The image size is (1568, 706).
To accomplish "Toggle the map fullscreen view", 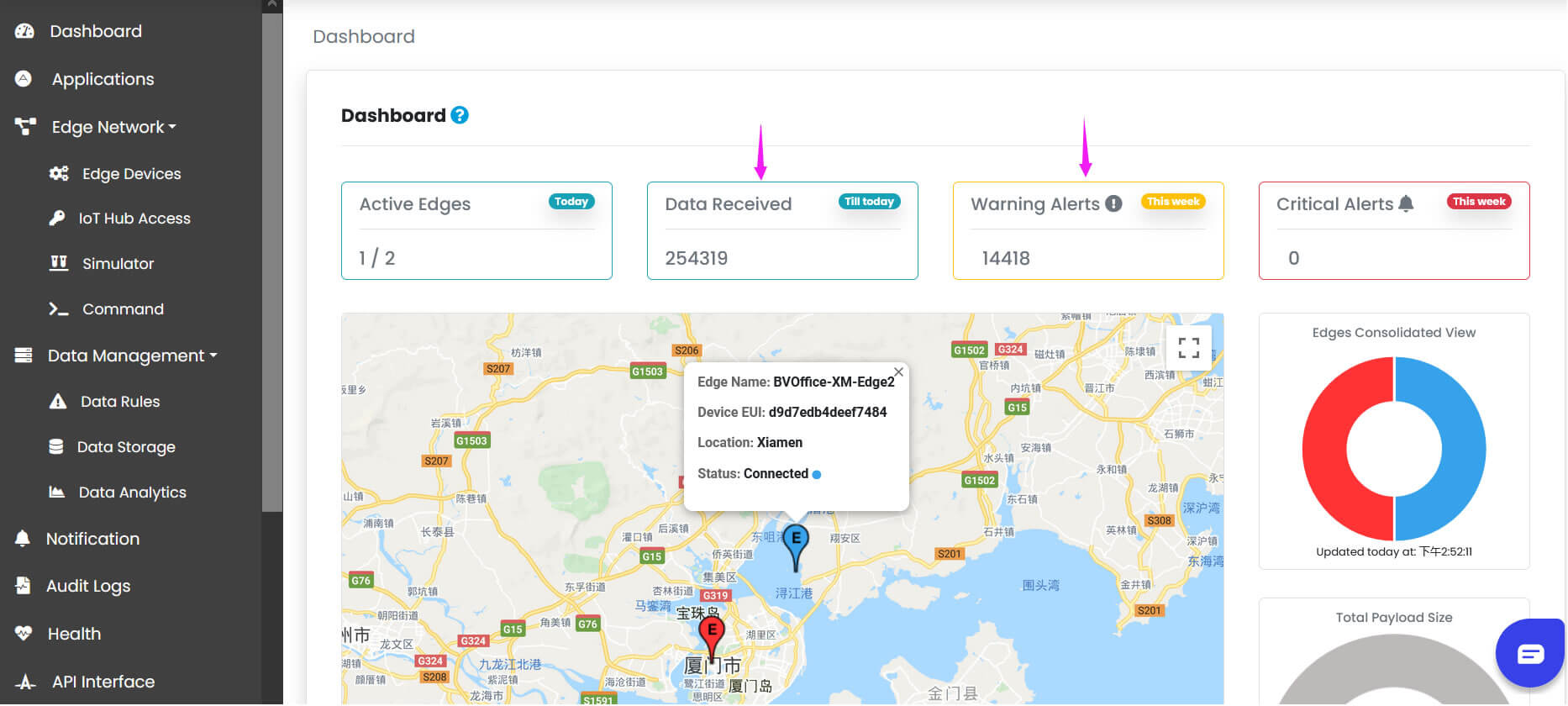I will tap(1188, 347).
